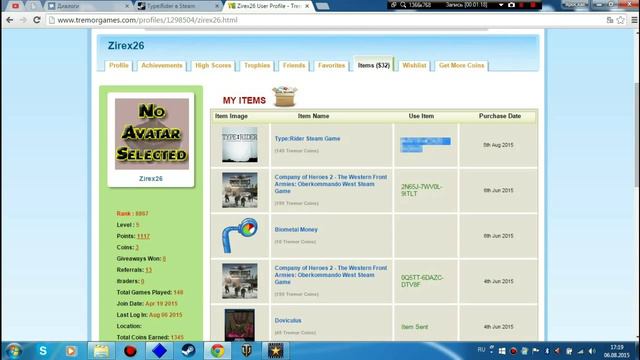Click the browser forward arrow
The height and width of the screenshot is (360, 640).
point(23,20)
